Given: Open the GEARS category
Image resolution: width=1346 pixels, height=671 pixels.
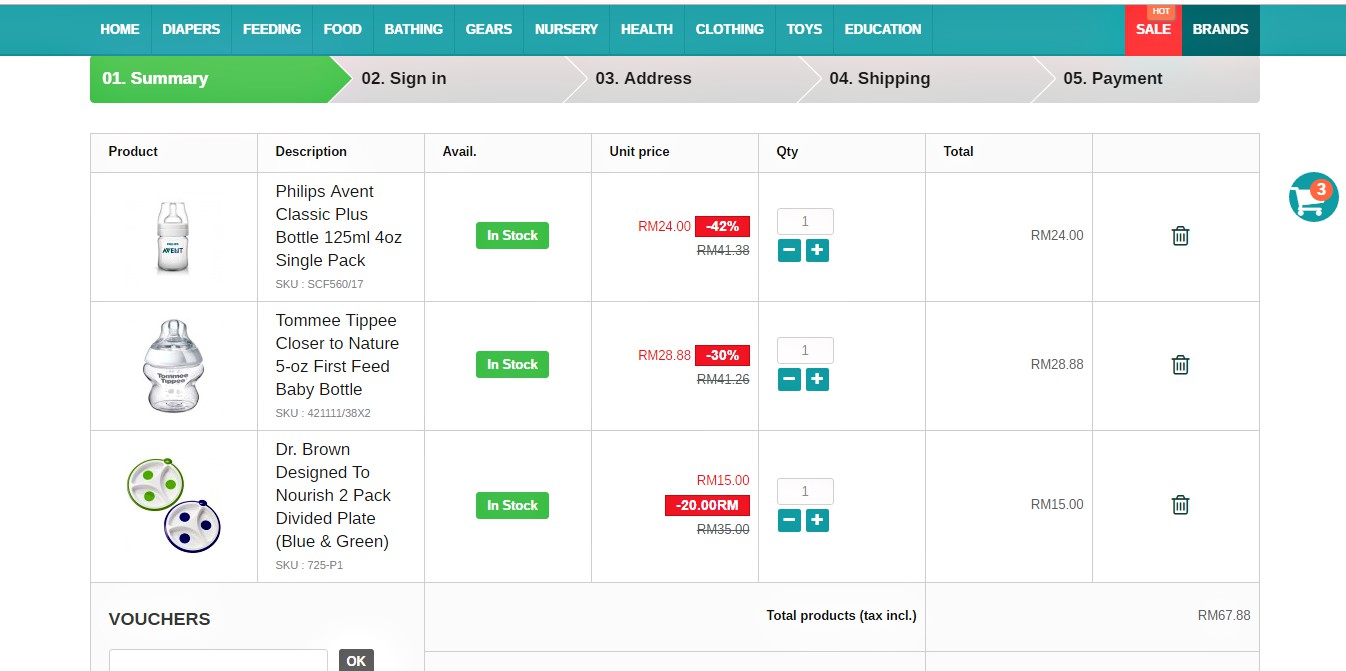Looking at the screenshot, I should pos(489,29).
